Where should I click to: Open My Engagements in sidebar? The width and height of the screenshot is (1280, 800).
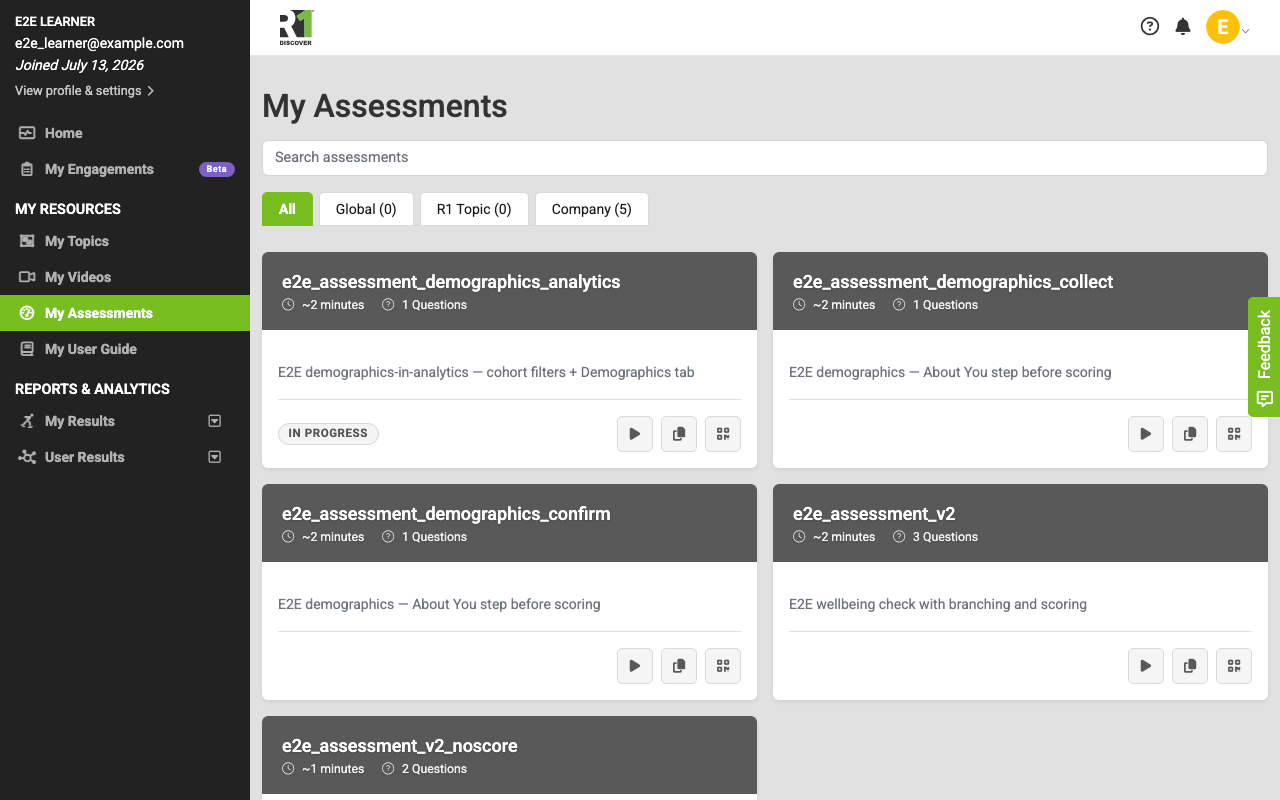125,169
